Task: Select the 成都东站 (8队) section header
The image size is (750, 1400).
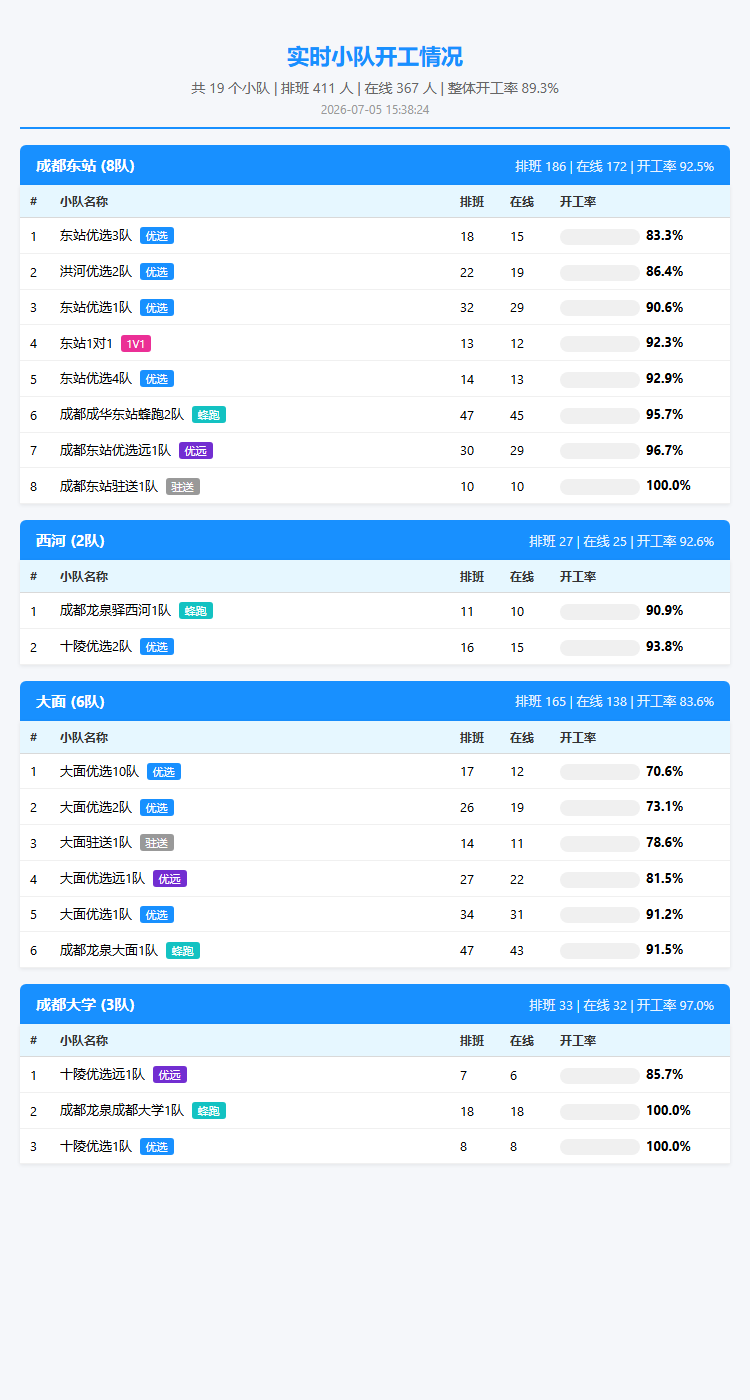Action: click(x=375, y=166)
